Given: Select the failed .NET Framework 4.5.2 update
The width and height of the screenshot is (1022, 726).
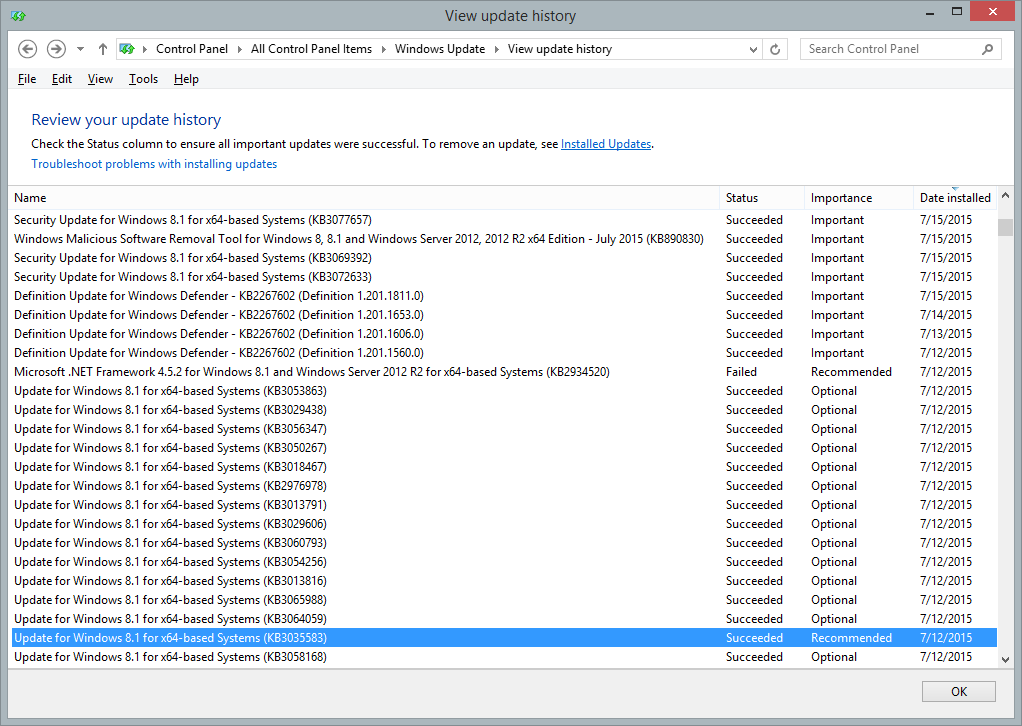Looking at the screenshot, I should [311, 372].
